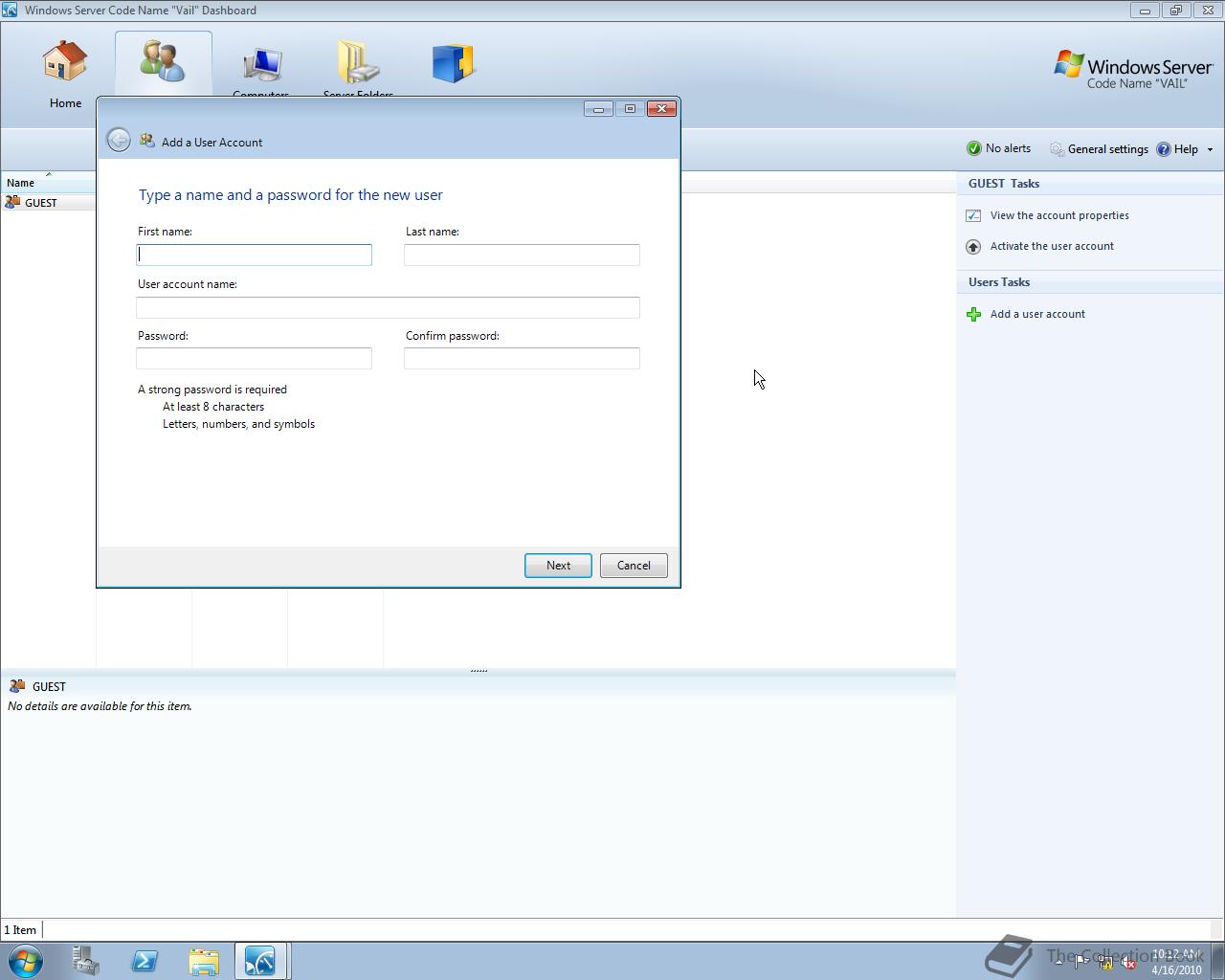This screenshot has height=980, width=1225.
Task: Click the account properties checklist icon
Action: coord(973,215)
